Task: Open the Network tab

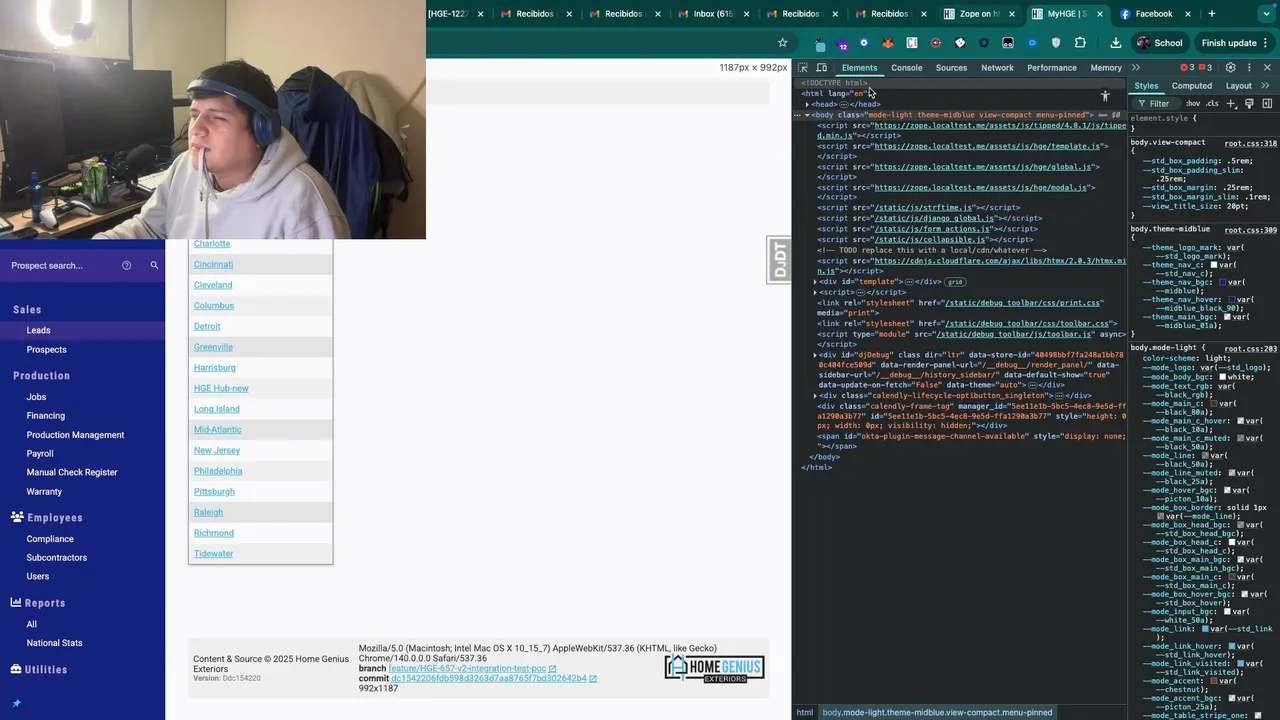Action: (x=997, y=68)
